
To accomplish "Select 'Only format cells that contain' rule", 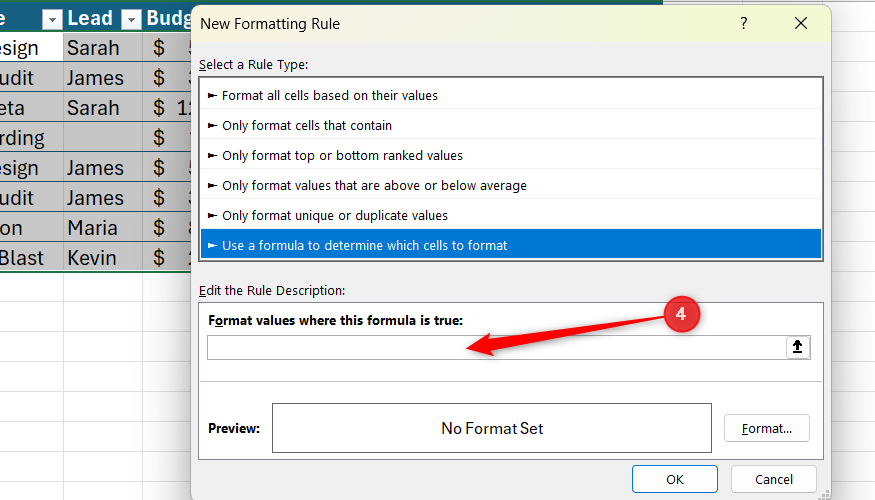I will coord(511,126).
